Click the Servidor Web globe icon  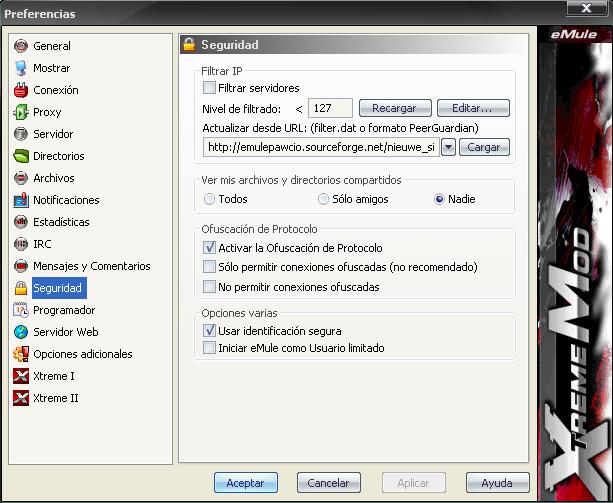click(21, 332)
